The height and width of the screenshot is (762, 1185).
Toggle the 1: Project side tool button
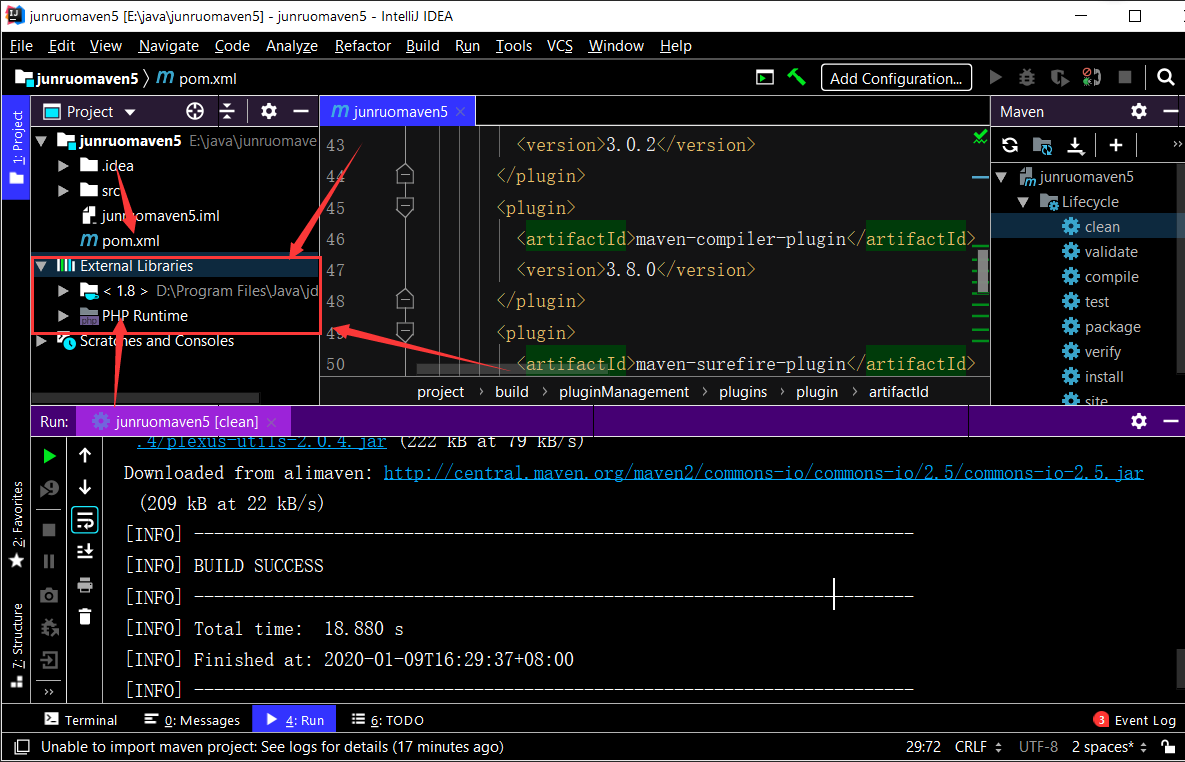click(x=16, y=147)
